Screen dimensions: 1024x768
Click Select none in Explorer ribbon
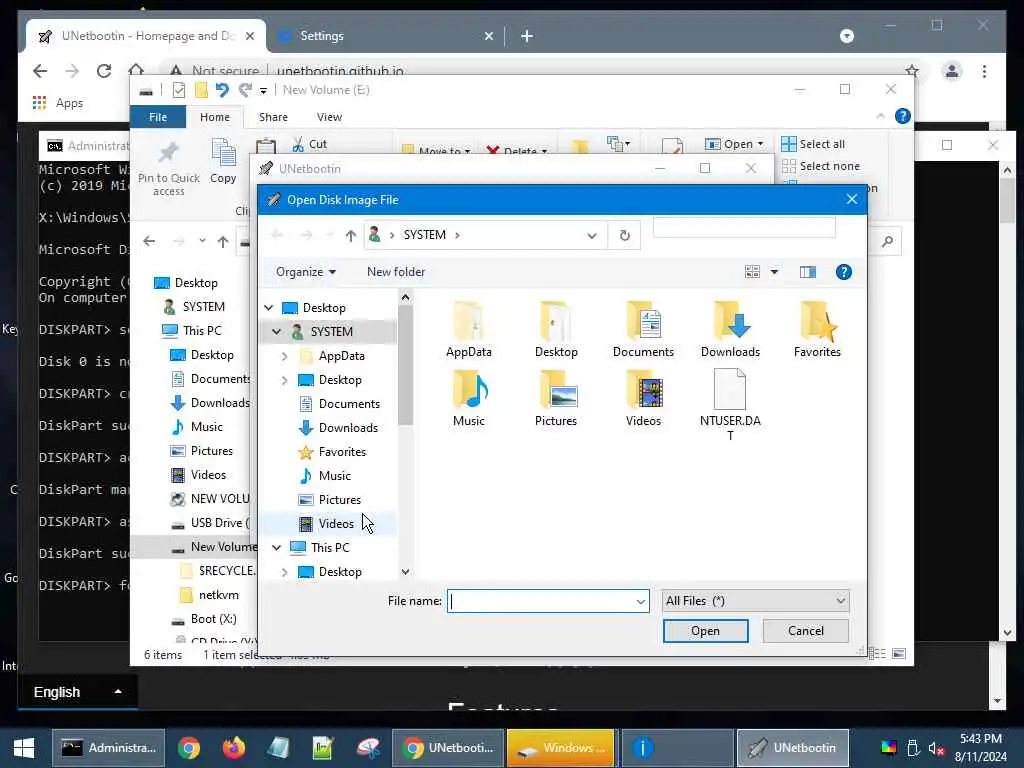click(x=821, y=166)
